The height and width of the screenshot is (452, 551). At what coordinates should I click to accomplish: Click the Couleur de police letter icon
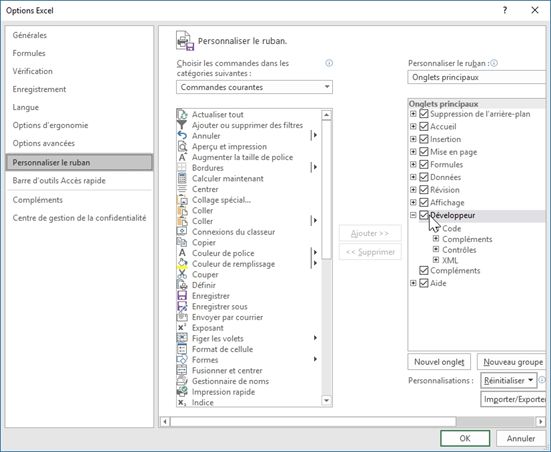click(x=182, y=253)
